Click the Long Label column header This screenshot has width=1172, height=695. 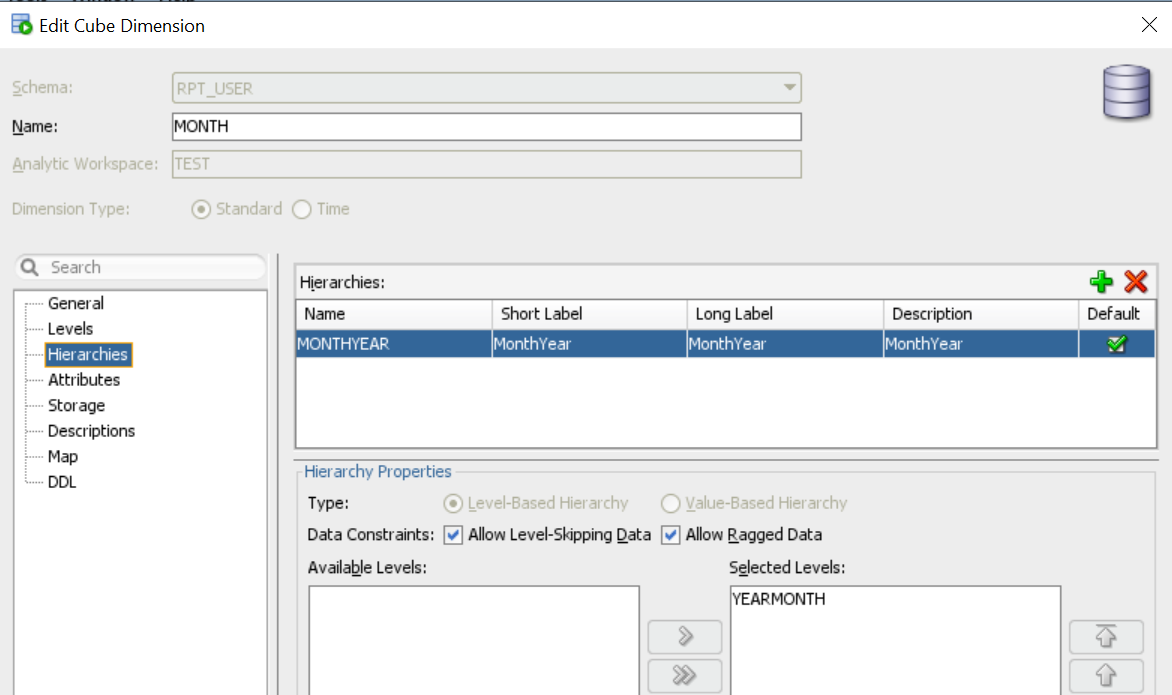785,314
